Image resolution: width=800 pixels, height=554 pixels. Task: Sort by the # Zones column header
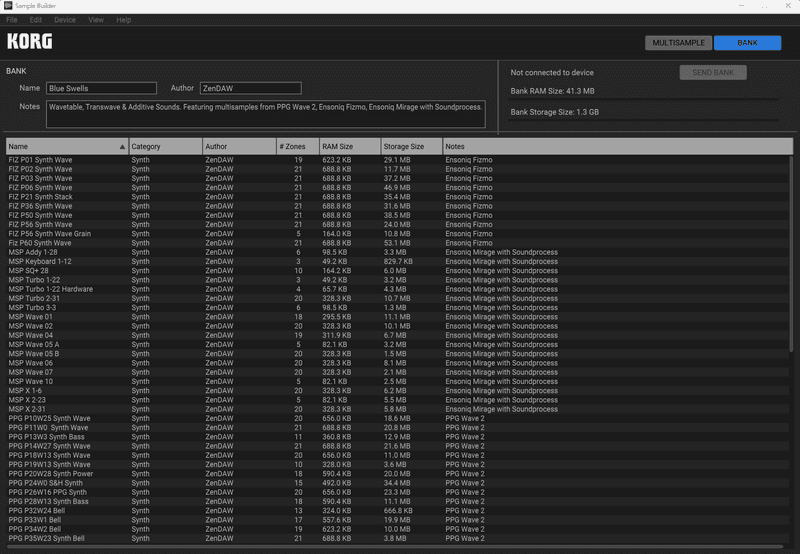[x=297, y=146]
